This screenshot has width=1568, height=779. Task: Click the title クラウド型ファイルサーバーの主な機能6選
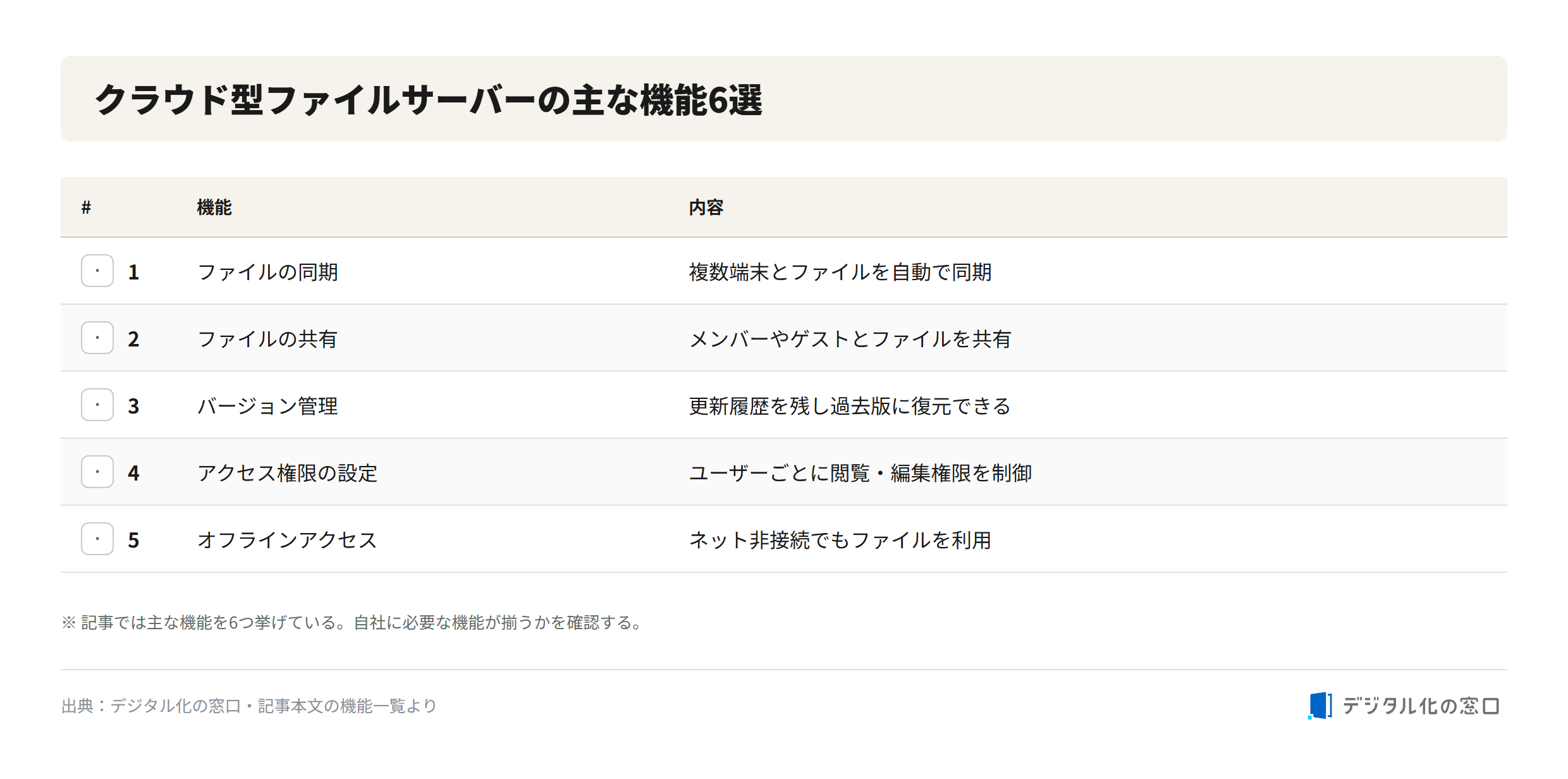coord(429,100)
